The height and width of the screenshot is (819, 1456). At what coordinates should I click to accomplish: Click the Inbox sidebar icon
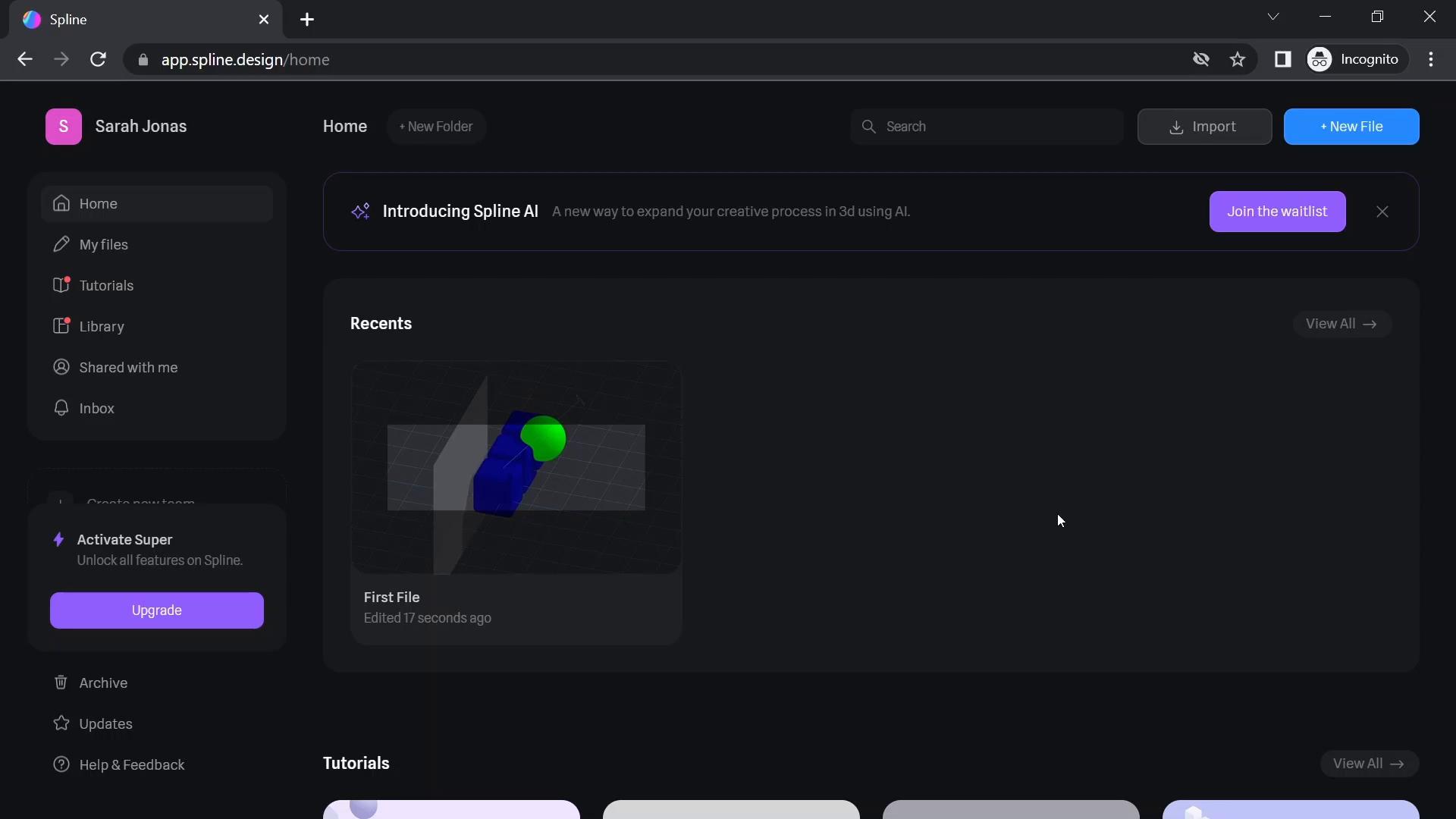pyautogui.click(x=62, y=408)
